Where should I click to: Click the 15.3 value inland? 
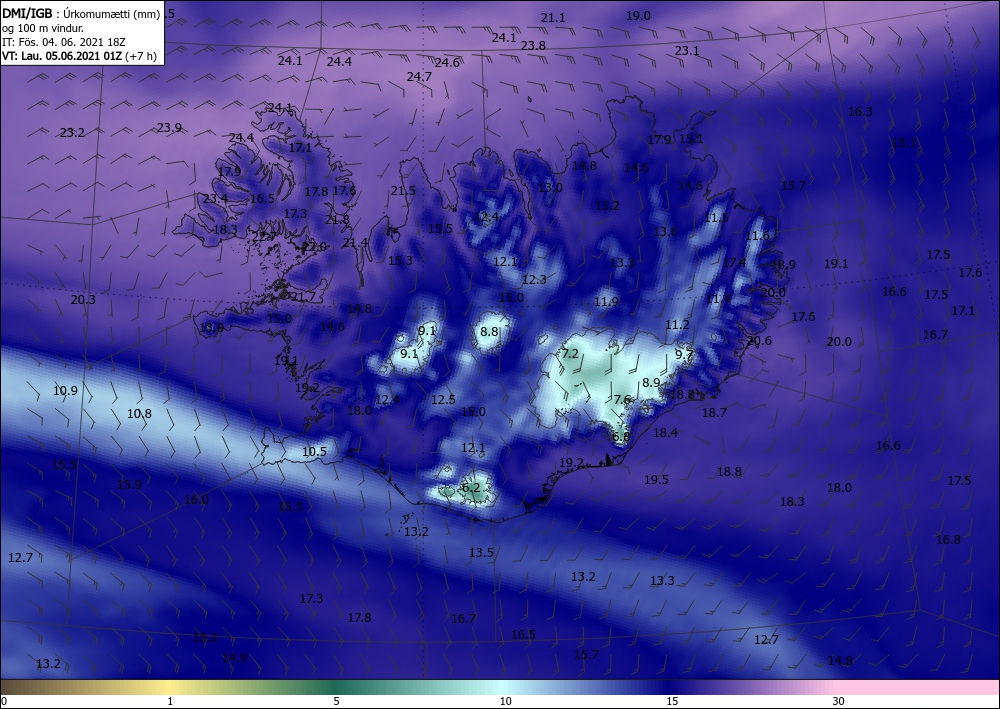coord(400,260)
